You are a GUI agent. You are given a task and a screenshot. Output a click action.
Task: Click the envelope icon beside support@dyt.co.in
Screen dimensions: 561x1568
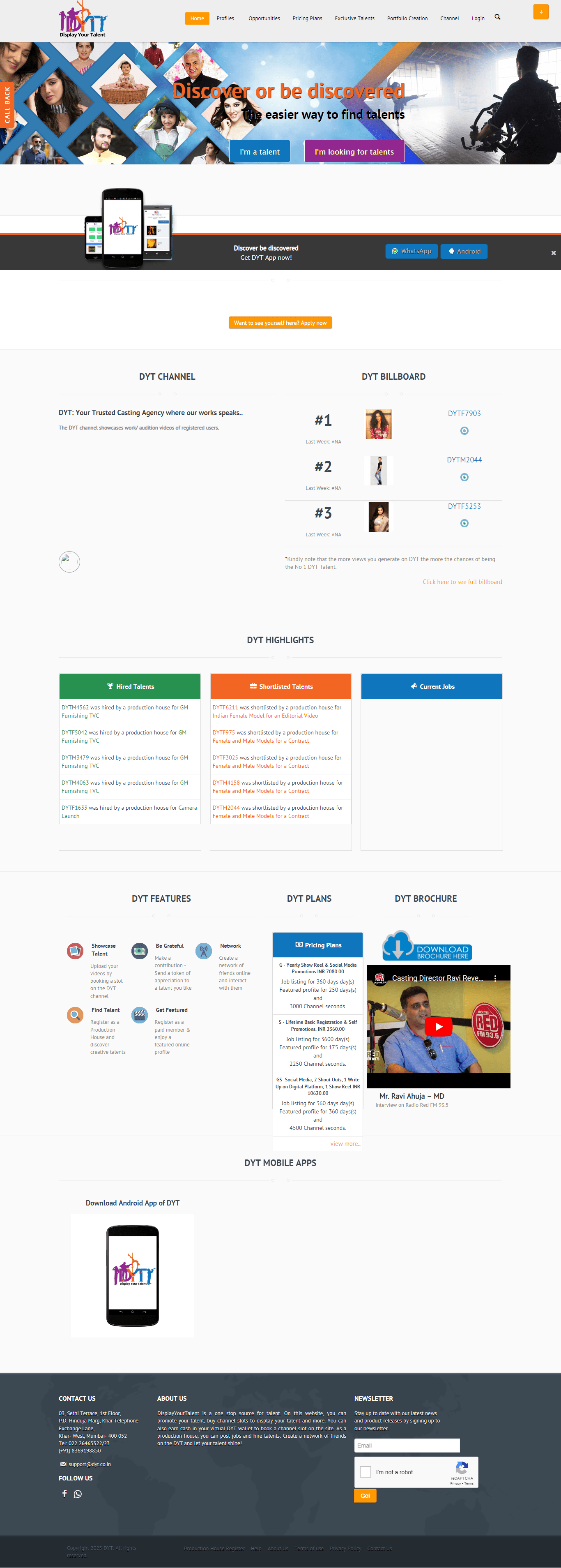click(x=63, y=1464)
